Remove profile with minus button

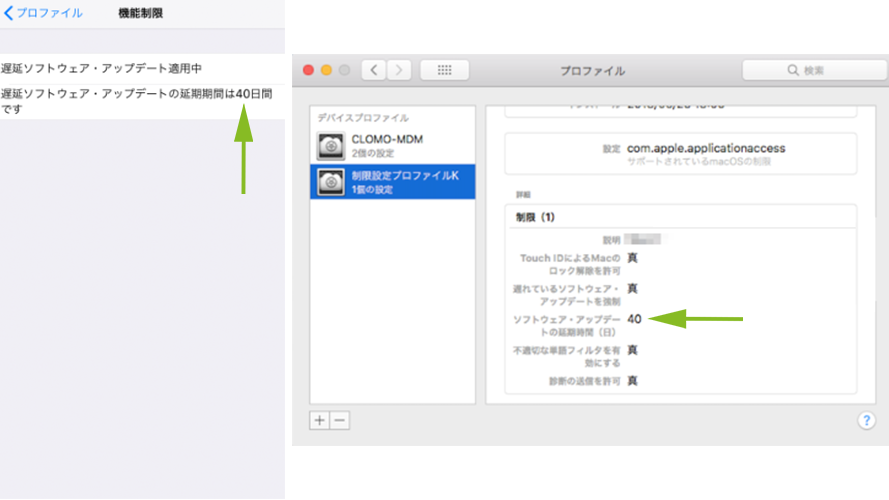click(x=340, y=421)
